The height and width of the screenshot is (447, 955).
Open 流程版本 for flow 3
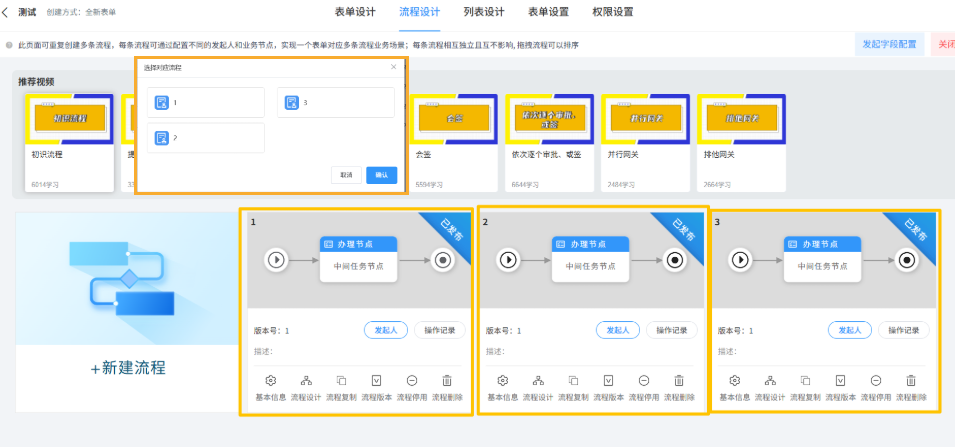pos(840,388)
